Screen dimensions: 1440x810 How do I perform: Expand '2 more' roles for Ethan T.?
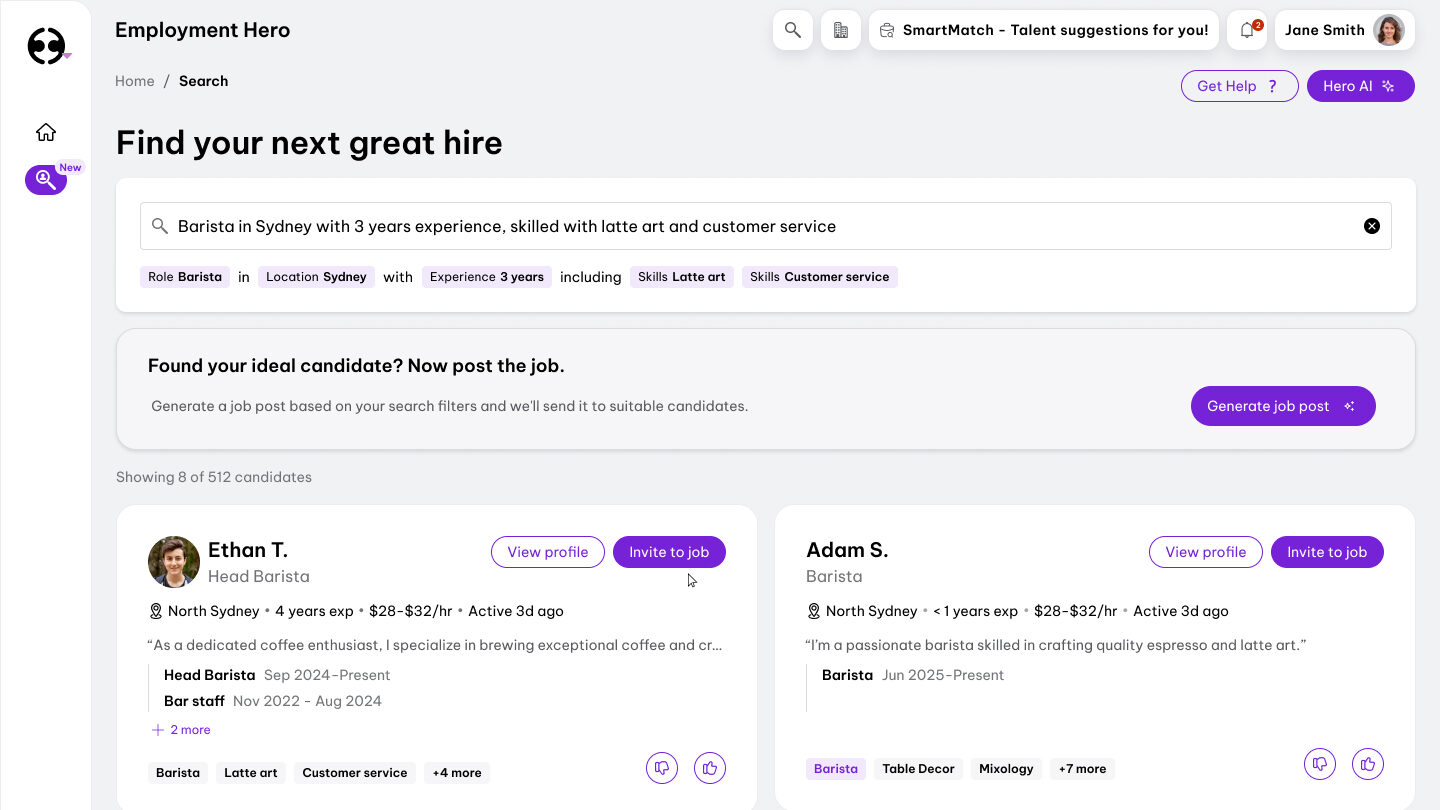[181, 730]
